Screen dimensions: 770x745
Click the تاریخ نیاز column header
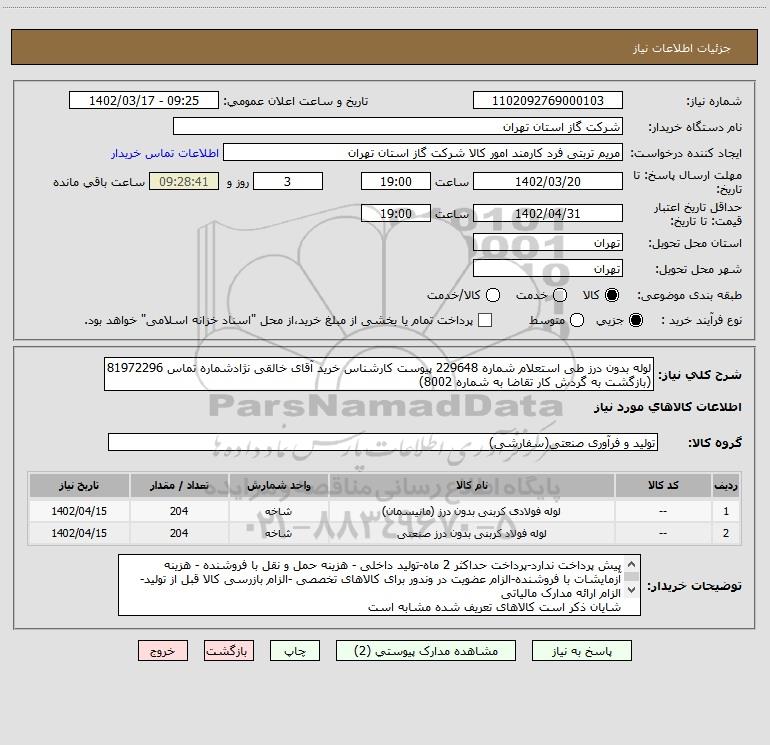point(79,485)
